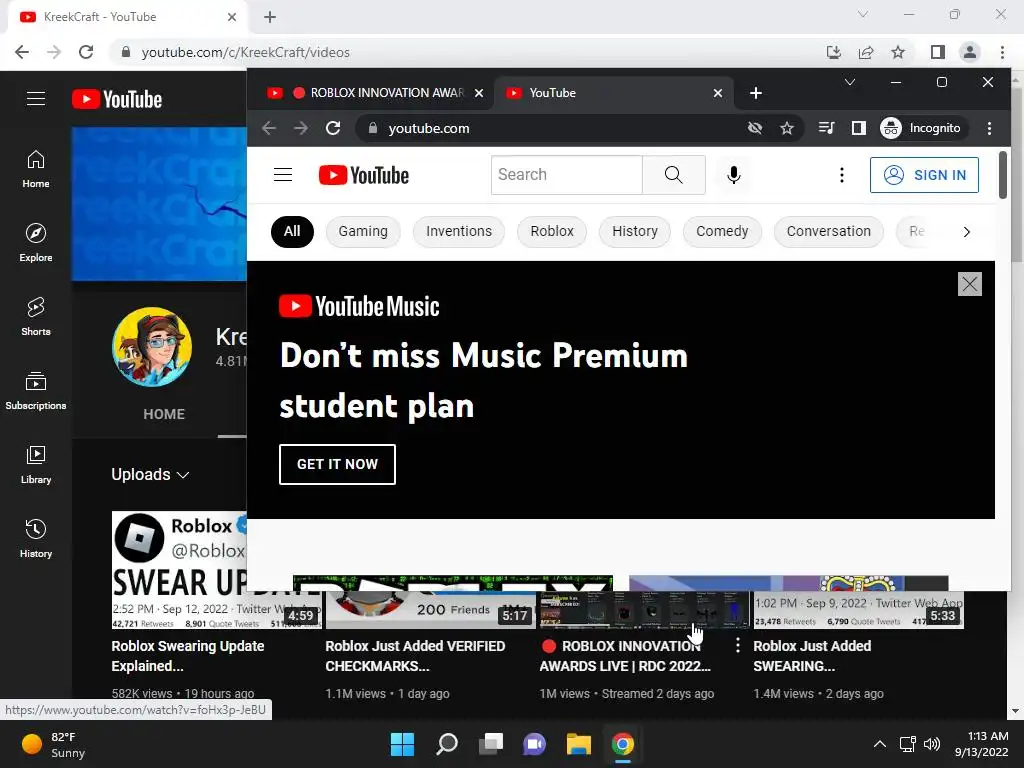Reload the incognito youtube.com page
This screenshot has height=768, width=1024.
333,128
